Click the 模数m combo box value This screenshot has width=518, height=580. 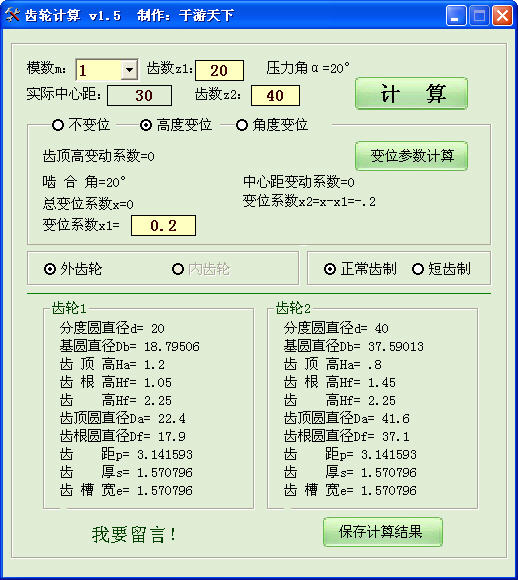(99, 70)
